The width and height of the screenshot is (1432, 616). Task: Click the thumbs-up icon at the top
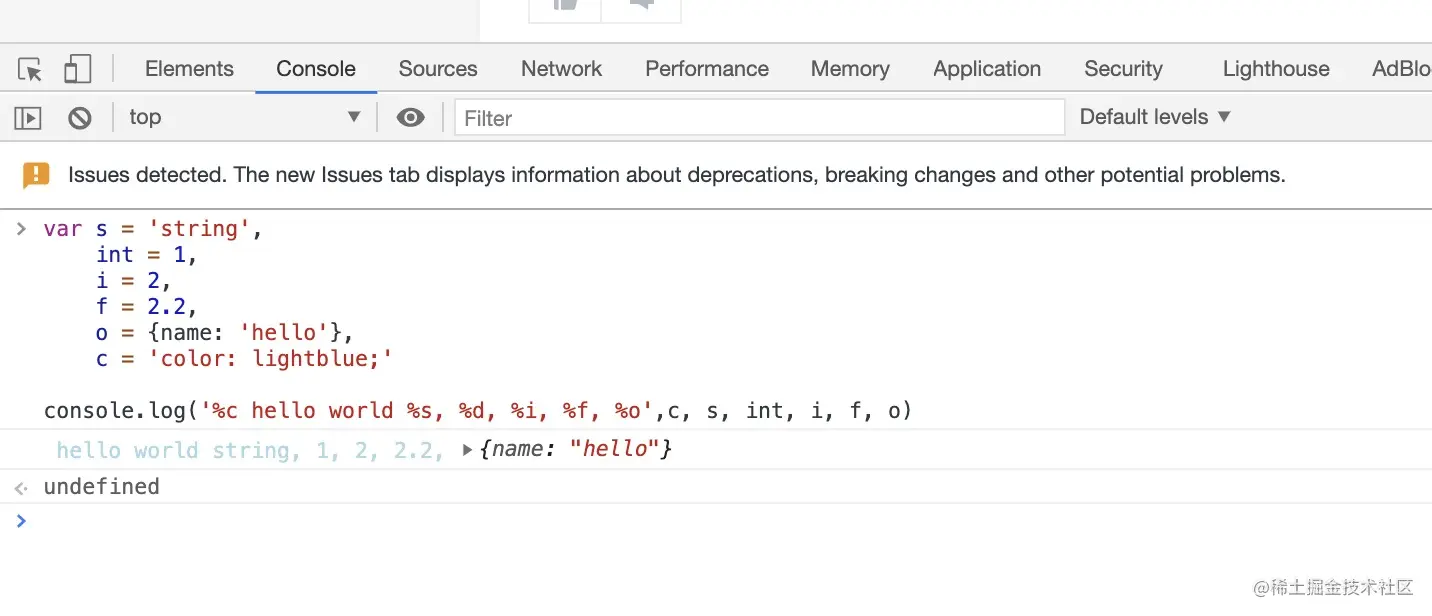(566, 5)
